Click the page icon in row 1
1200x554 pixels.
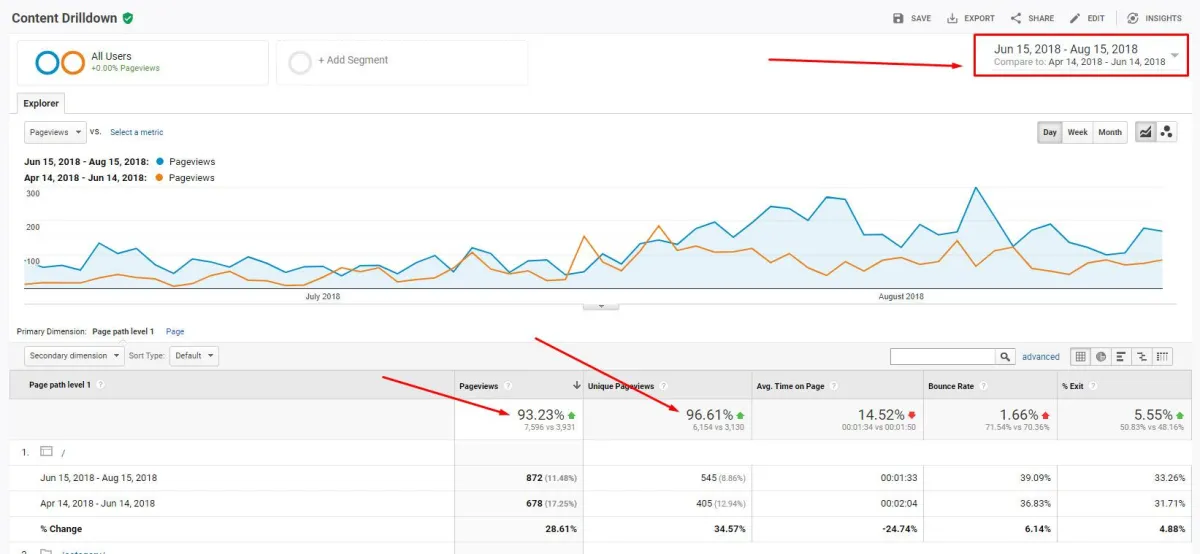pyautogui.click(x=46, y=452)
